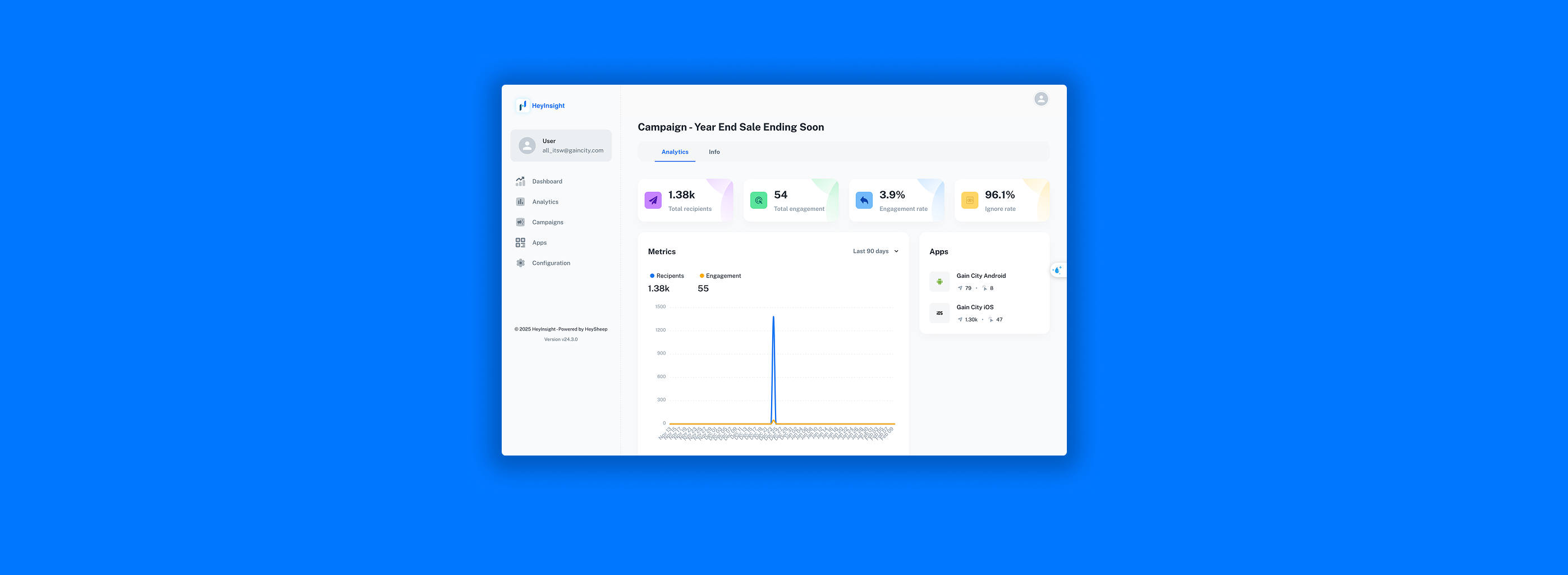Switch to the Info tab
Image resolution: width=1568 pixels, height=575 pixels.
714,151
